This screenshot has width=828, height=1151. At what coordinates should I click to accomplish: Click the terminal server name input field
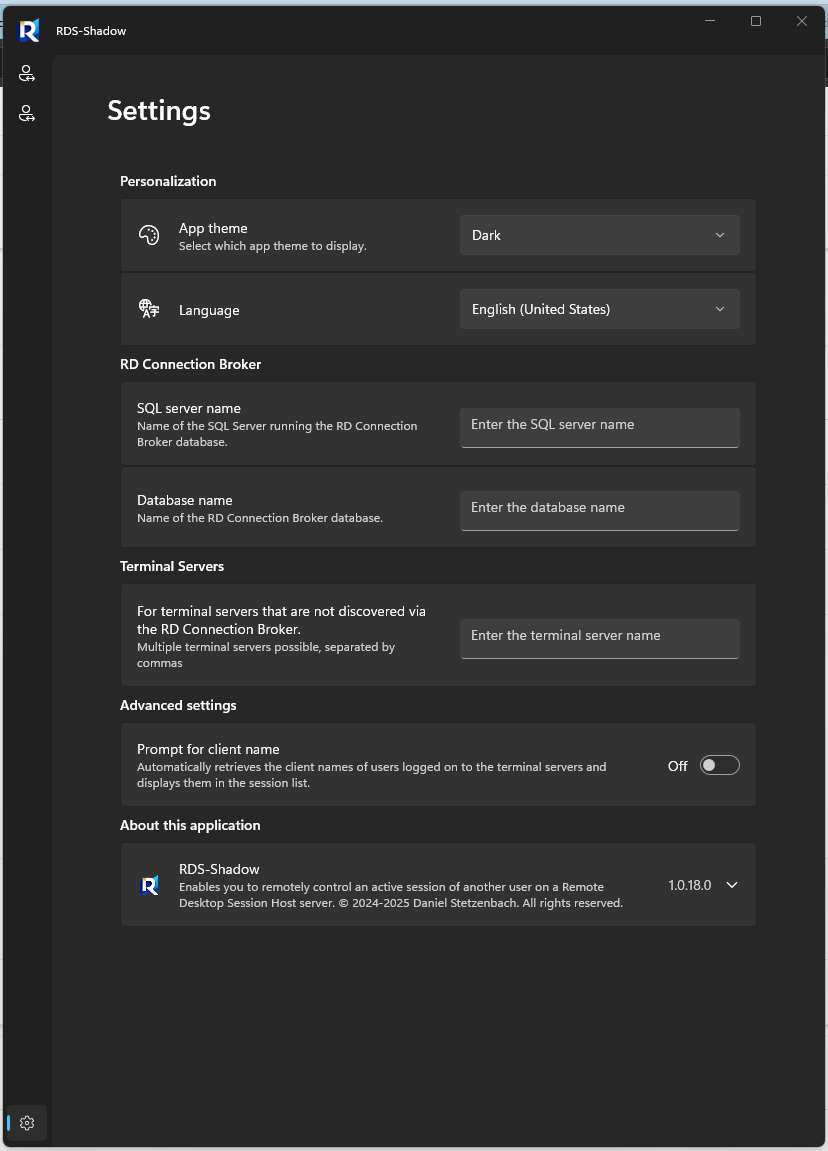(x=600, y=639)
